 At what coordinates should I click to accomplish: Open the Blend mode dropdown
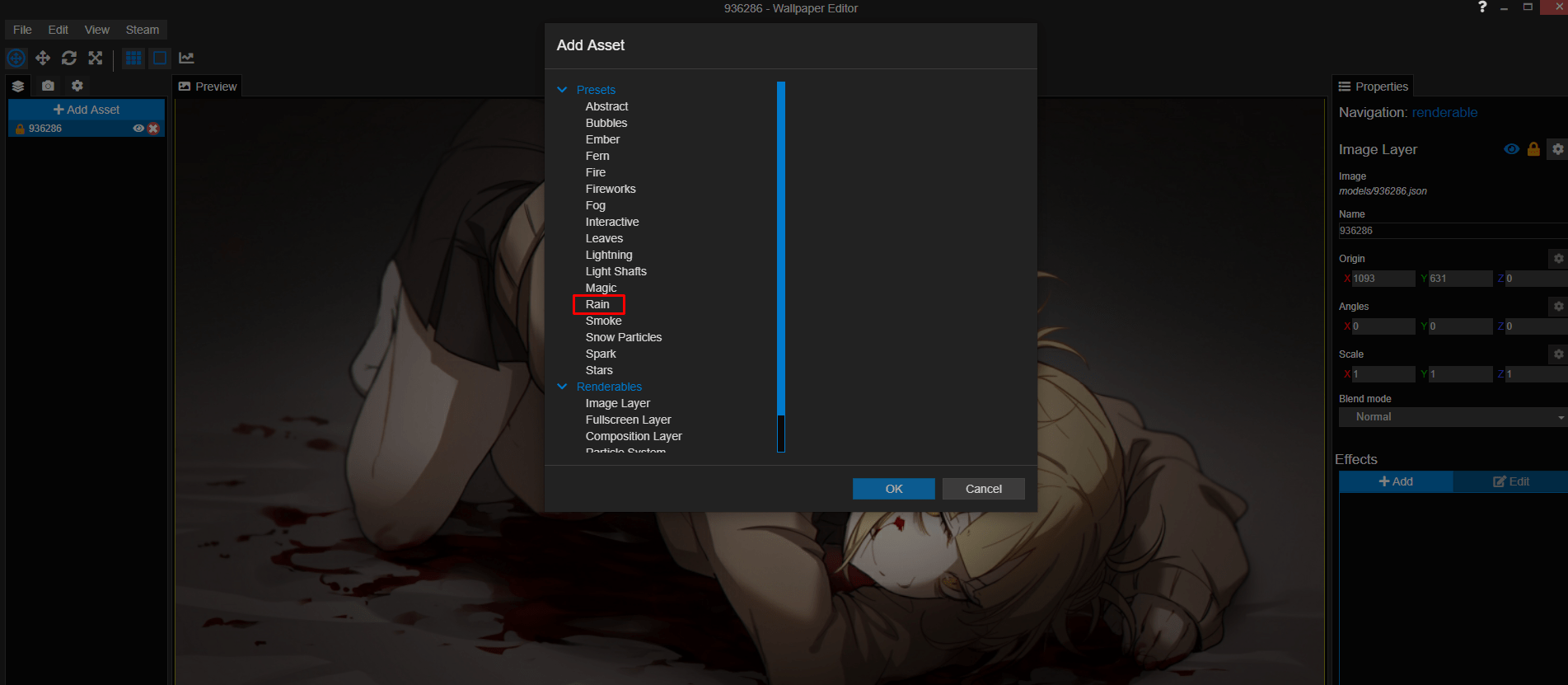pyautogui.click(x=1453, y=417)
